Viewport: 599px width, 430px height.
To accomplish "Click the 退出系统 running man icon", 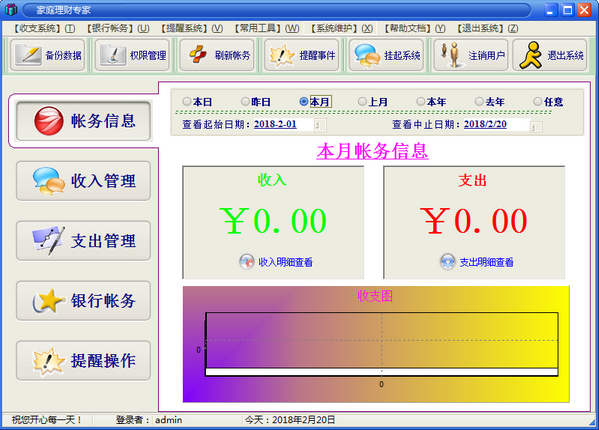I will [531, 55].
